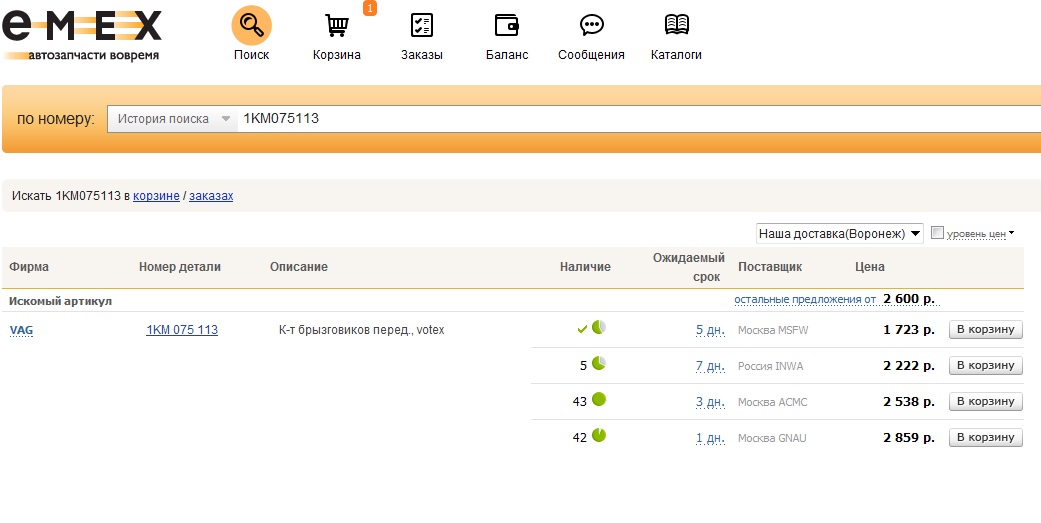The height and width of the screenshot is (523, 1041).
Task: Open the Поиск magnifier icon
Action: (251, 25)
